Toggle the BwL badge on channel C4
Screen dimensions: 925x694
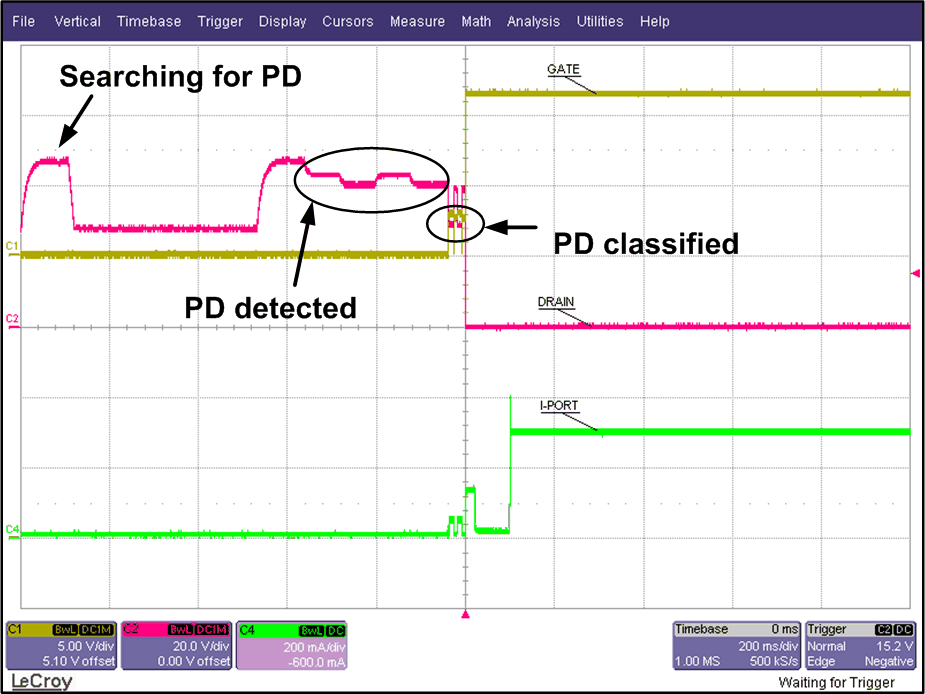(311, 629)
